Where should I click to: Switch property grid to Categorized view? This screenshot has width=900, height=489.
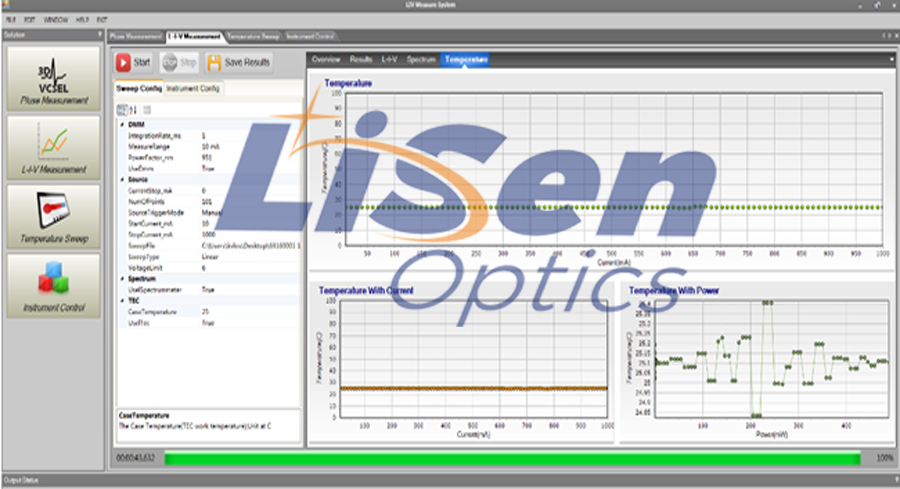click(x=122, y=110)
